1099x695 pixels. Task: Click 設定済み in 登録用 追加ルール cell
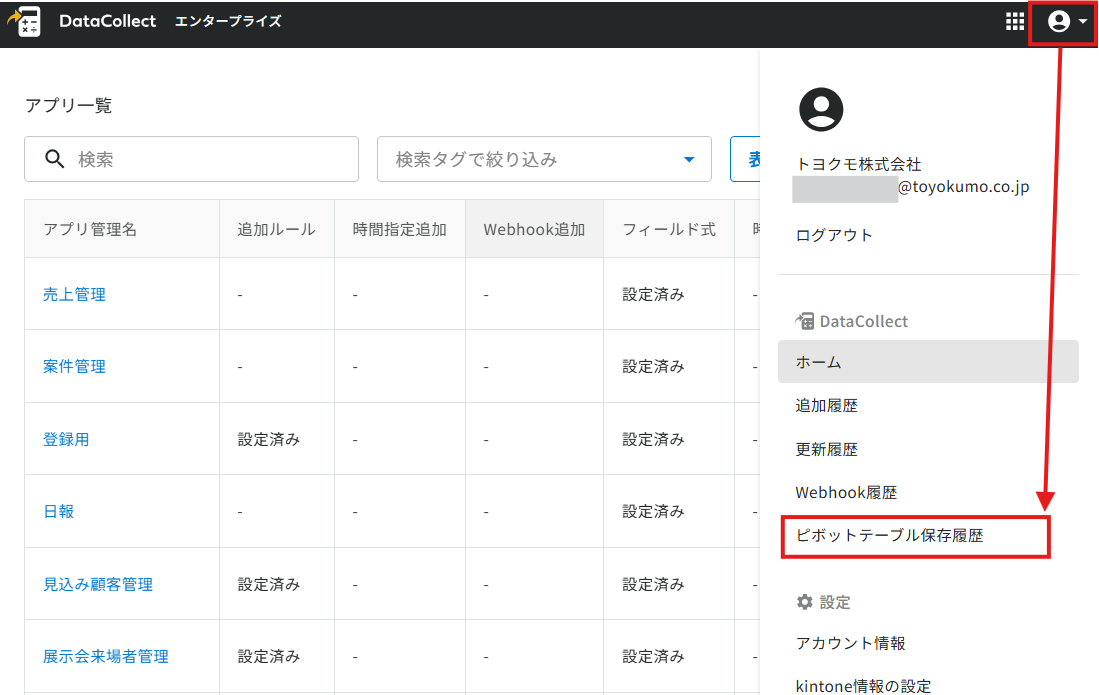(x=268, y=439)
